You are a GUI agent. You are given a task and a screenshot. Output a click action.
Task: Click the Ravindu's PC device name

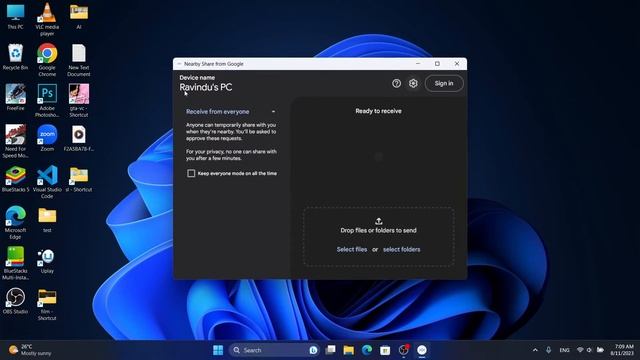[x=206, y=87]
